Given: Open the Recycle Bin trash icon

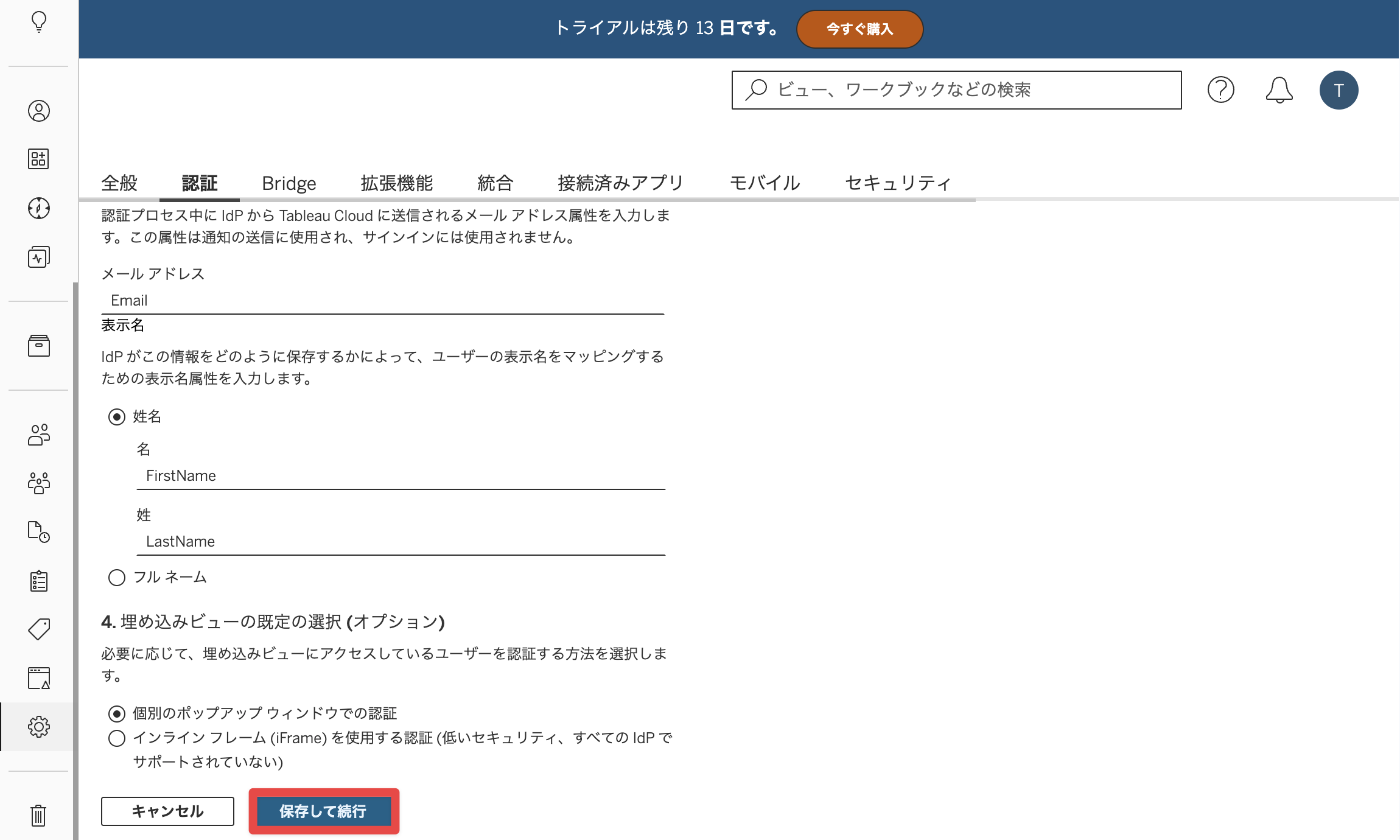Looking at the screenshot, I should pos(39,816).
